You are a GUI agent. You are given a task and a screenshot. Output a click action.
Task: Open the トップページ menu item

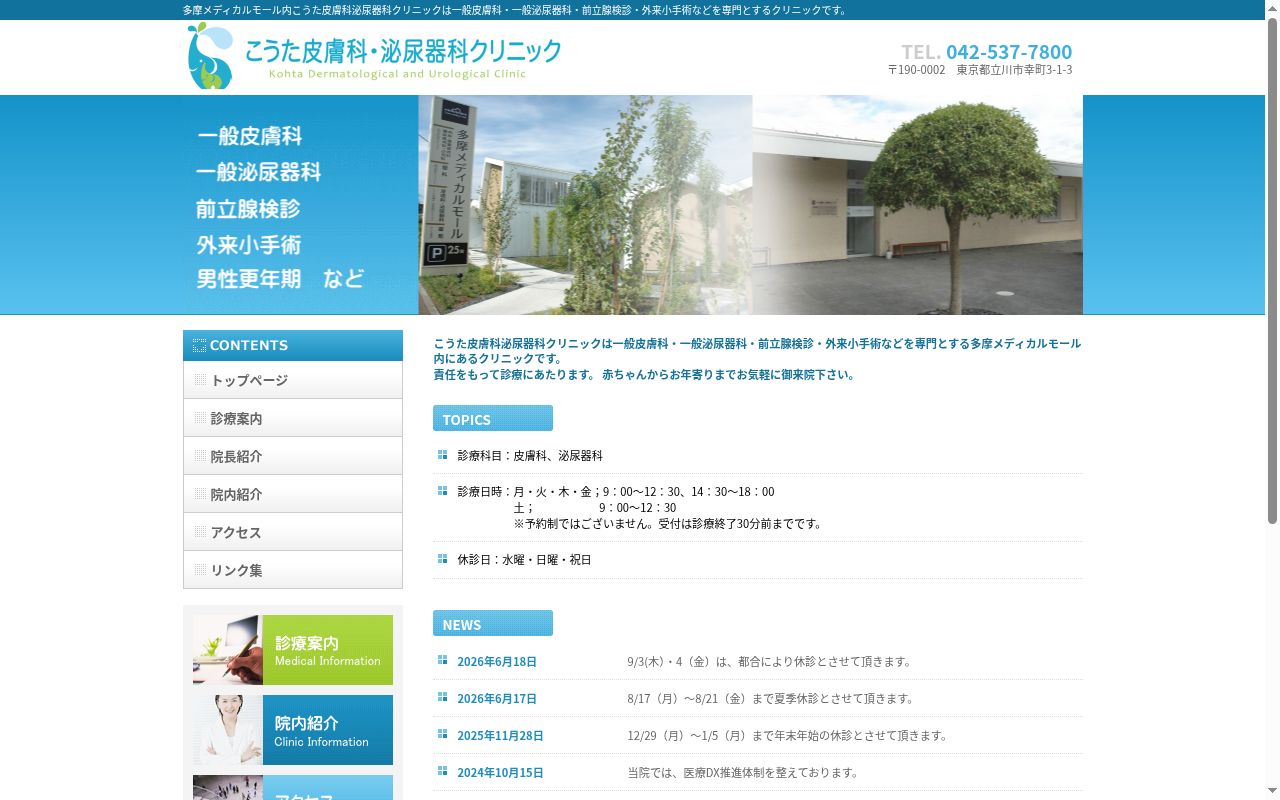click(x=293, y=380)
